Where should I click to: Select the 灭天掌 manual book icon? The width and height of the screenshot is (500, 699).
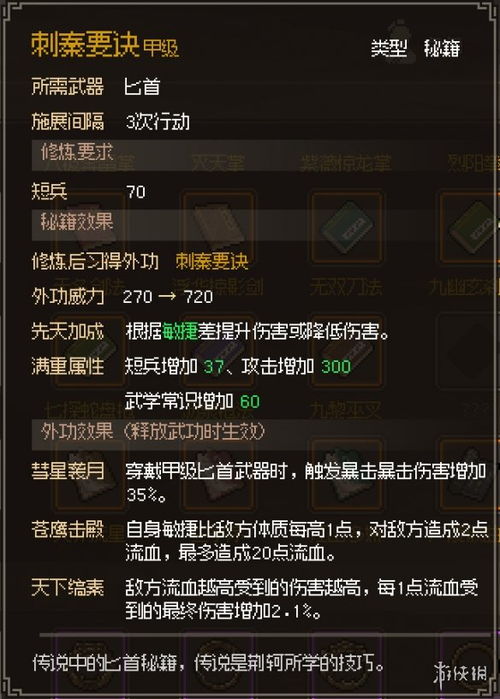tap(219, 227)
